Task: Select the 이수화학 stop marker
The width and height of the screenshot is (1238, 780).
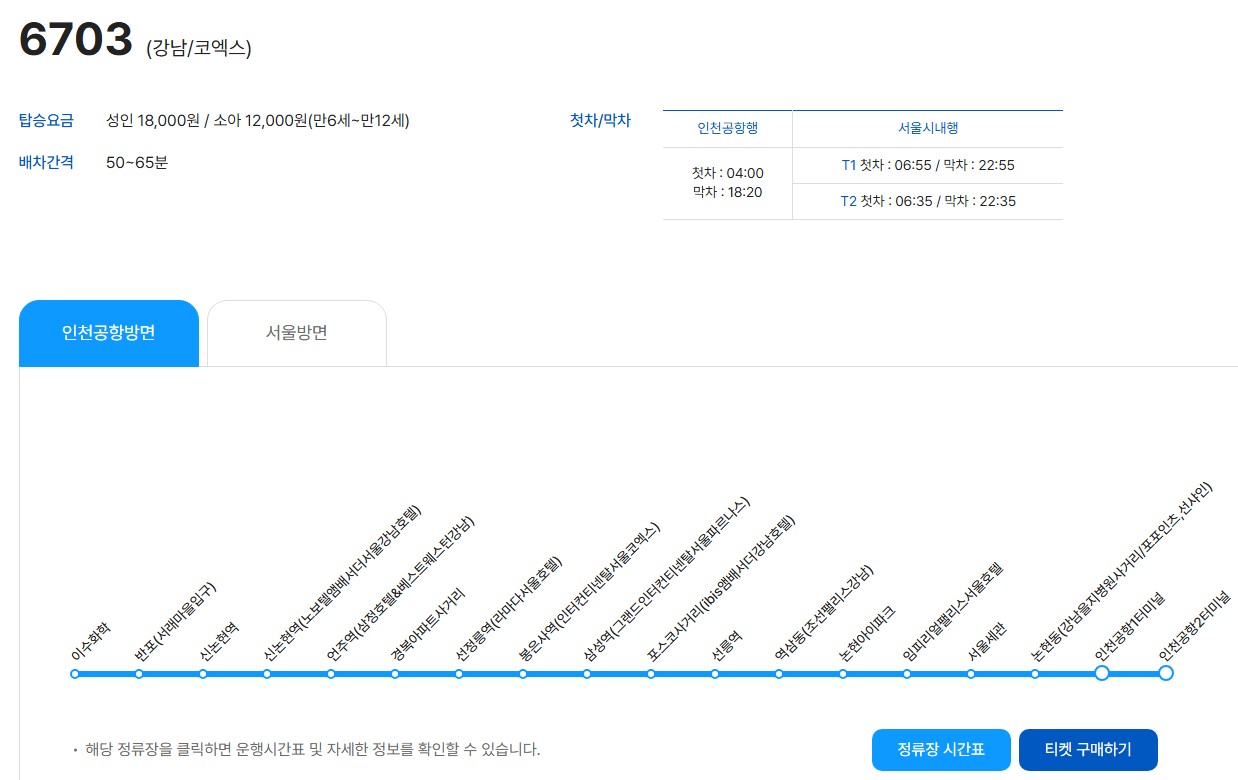Action: tap(73, 674)
